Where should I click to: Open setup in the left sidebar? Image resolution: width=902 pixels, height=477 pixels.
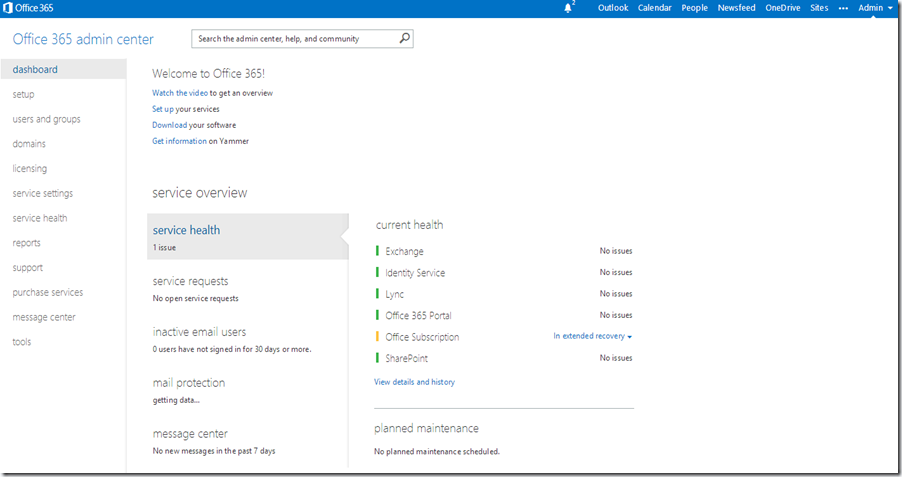24,94
